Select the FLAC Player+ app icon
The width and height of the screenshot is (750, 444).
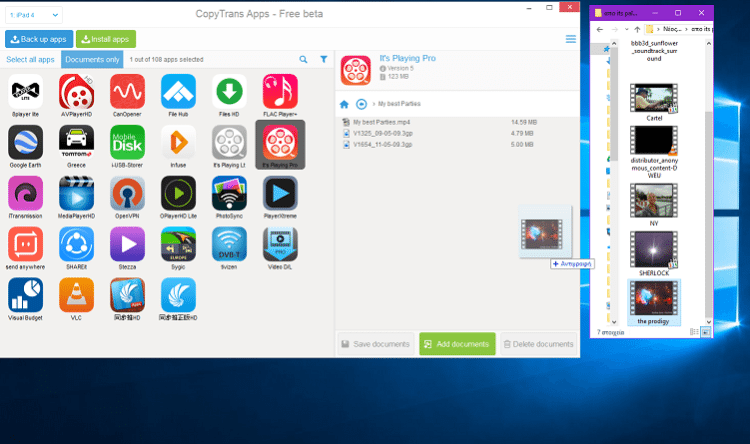point(280,92)
